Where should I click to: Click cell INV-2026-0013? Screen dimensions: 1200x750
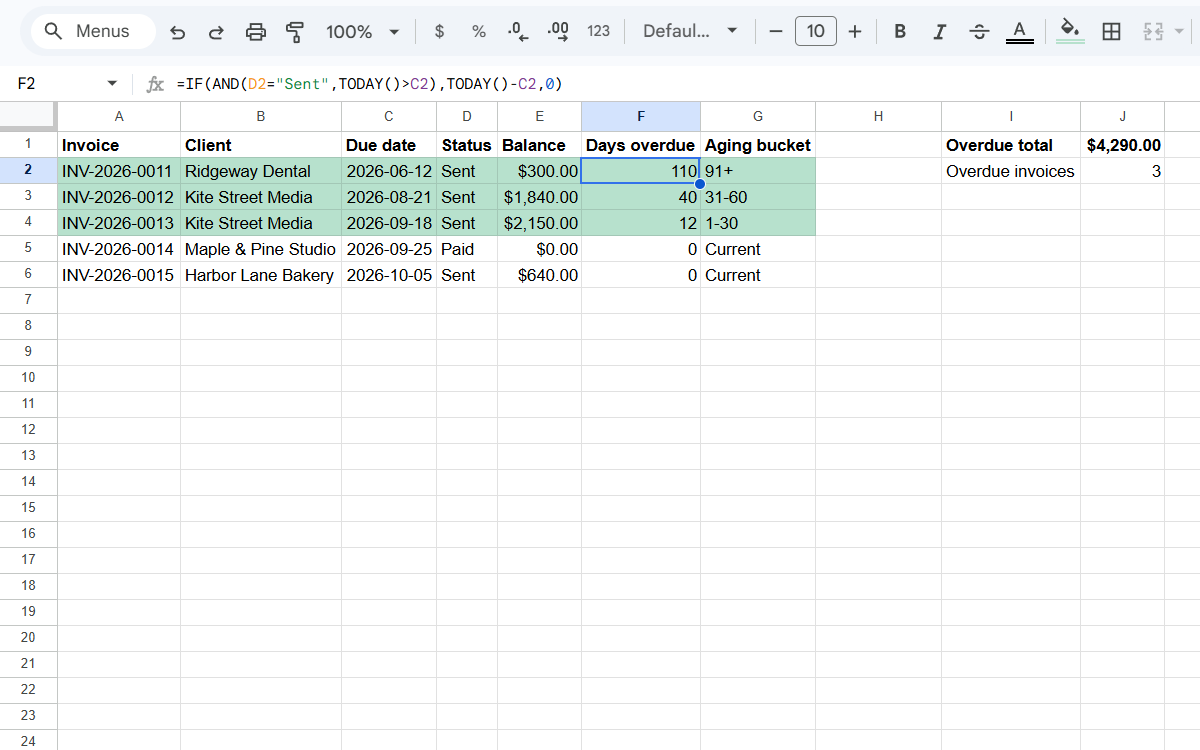point(119,223)
